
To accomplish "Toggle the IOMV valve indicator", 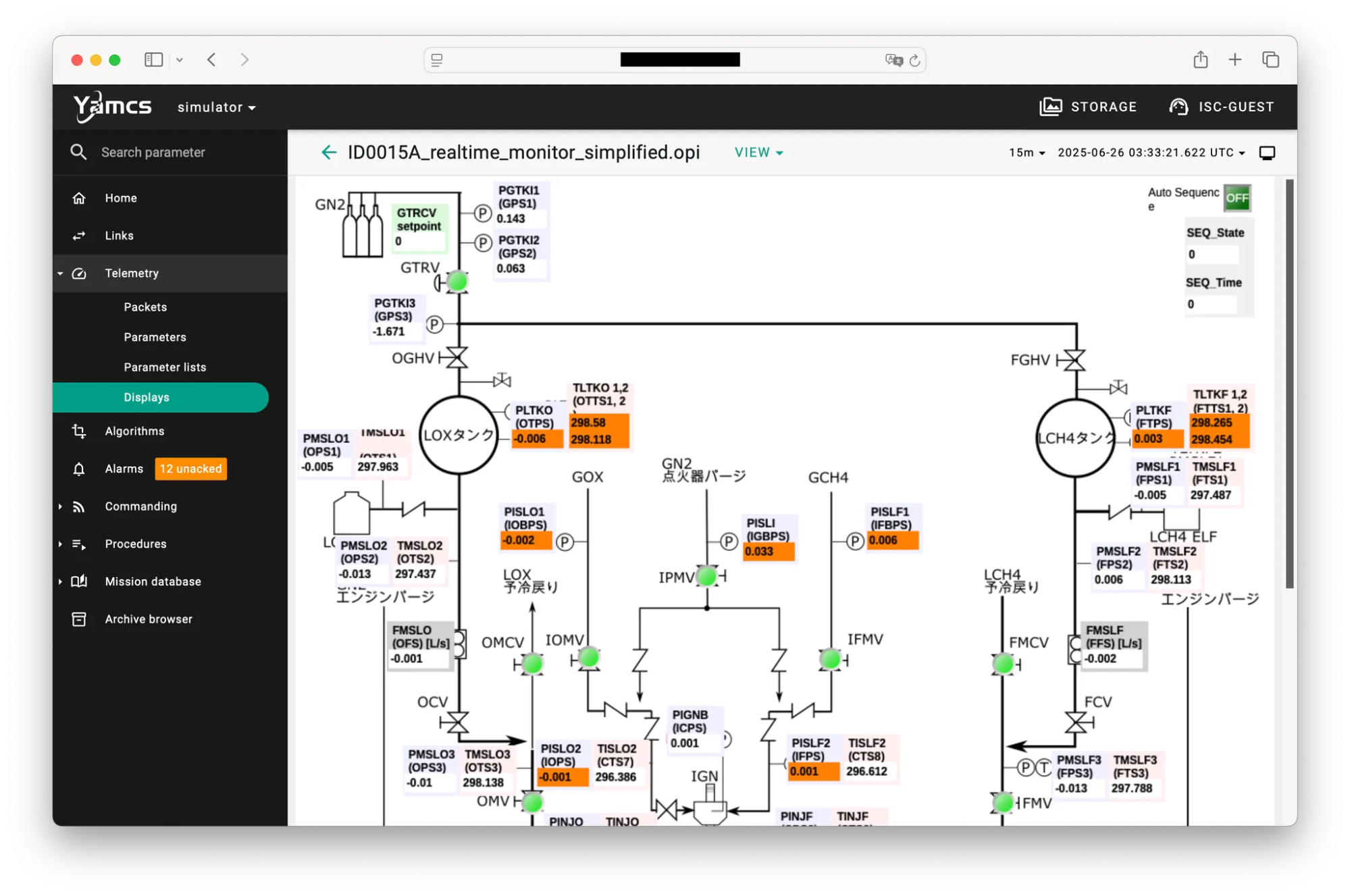I will click(589, 657).
